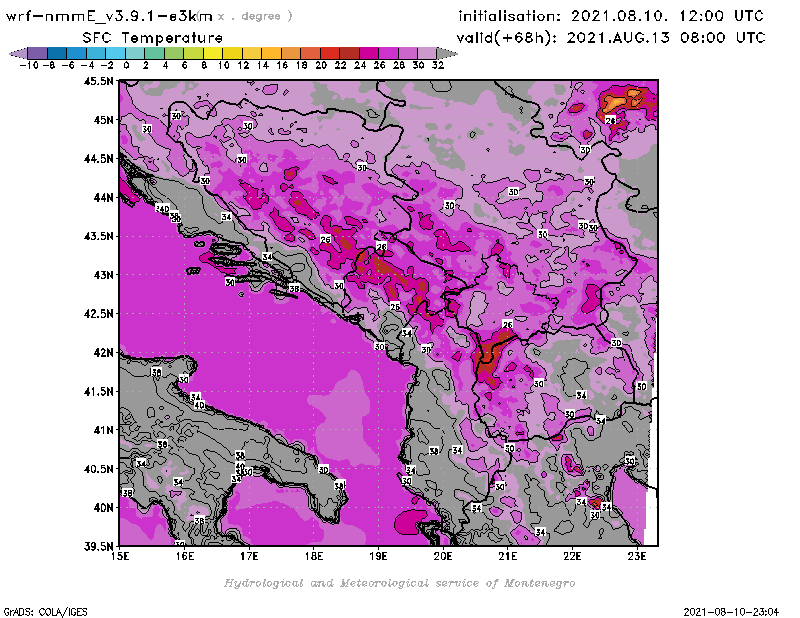Screen dimensions: 800x618
Task: Click the 22E longitude axis label
Action: 572,556
